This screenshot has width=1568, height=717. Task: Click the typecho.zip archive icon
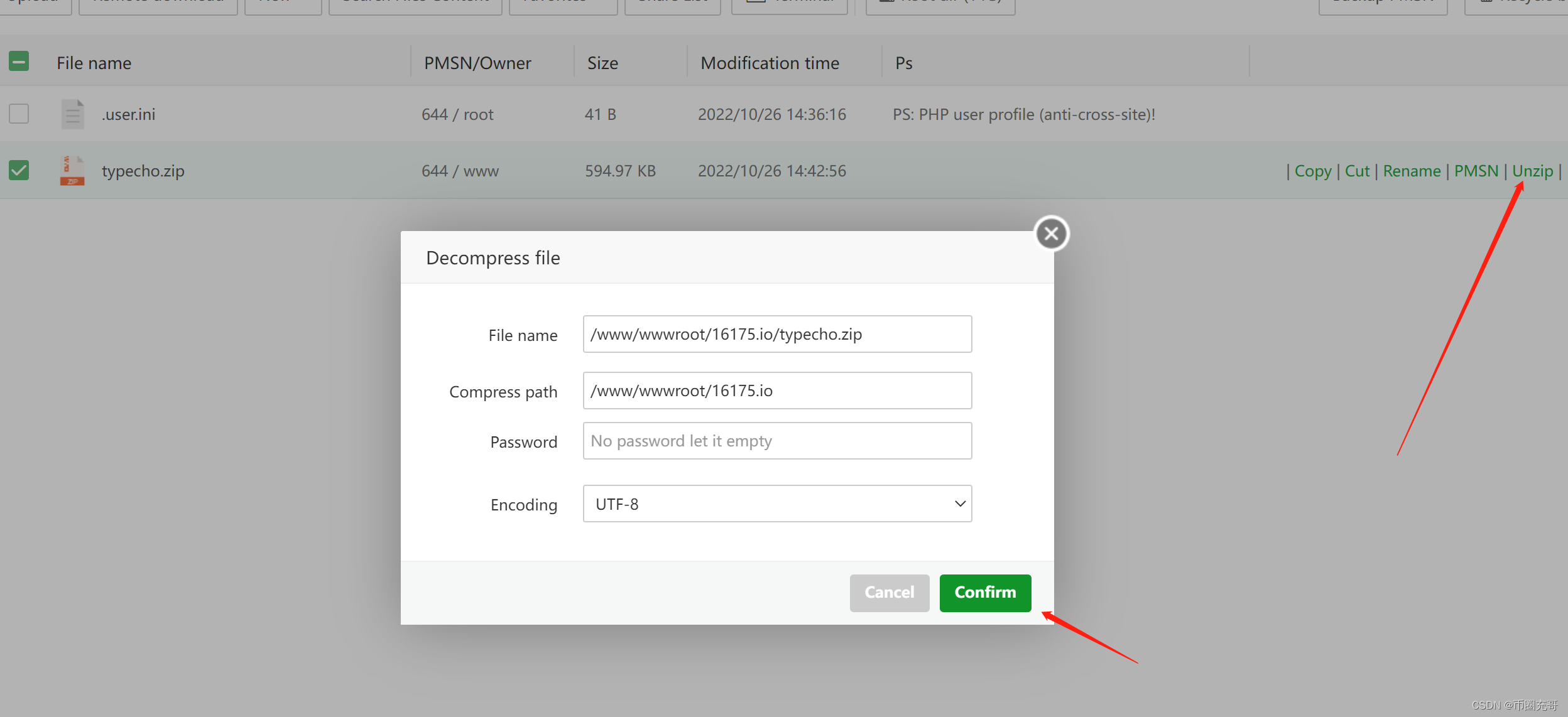(x=72, y=171)
